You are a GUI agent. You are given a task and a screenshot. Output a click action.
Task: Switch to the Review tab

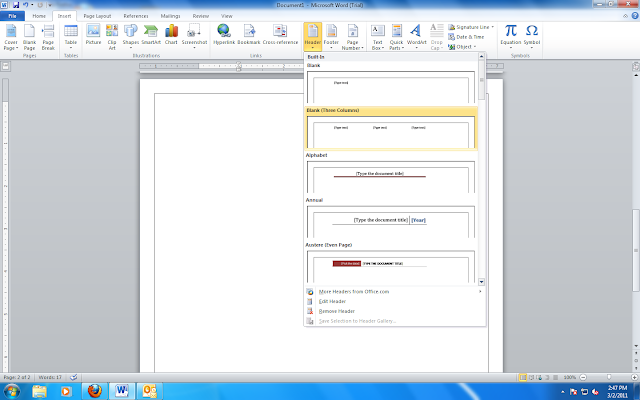200,16
